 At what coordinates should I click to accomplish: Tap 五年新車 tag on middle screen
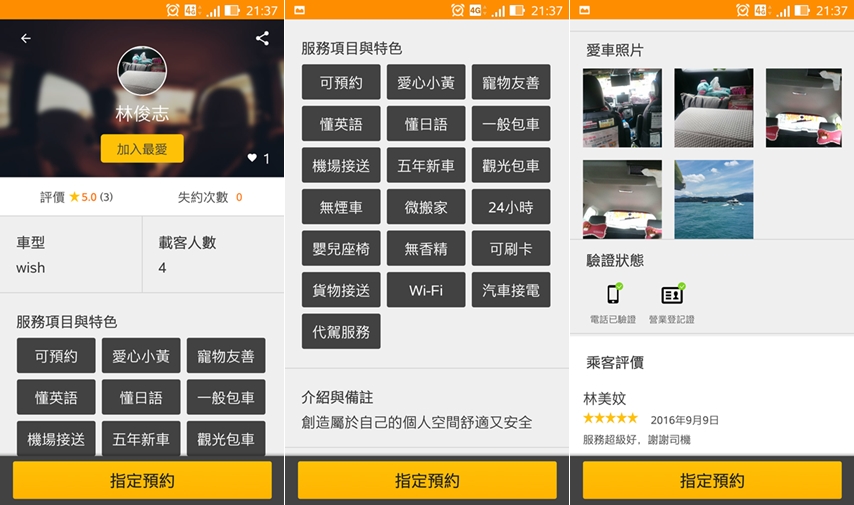(x=426, y=165)
